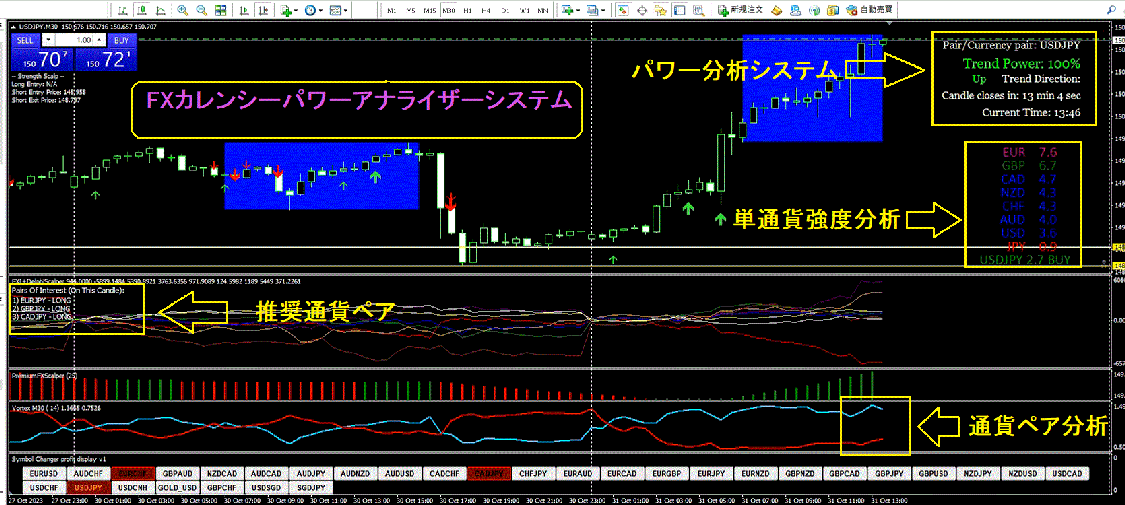The height and width of the screenshot is (505, 1125).
Task: Switch chart to line chart type
Action: coord(160,10)
